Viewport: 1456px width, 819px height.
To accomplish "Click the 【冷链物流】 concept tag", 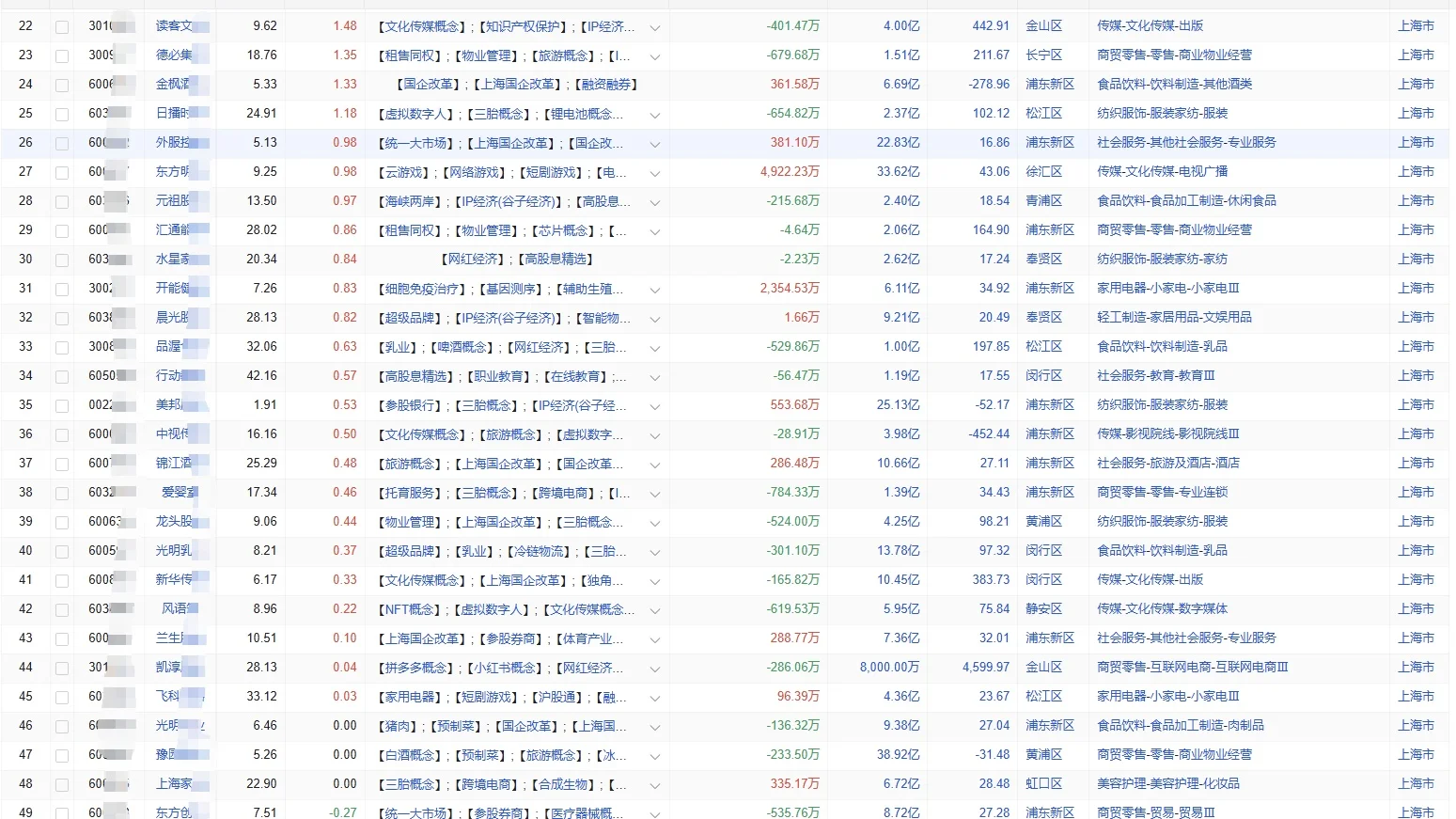I will click(540, 551).
